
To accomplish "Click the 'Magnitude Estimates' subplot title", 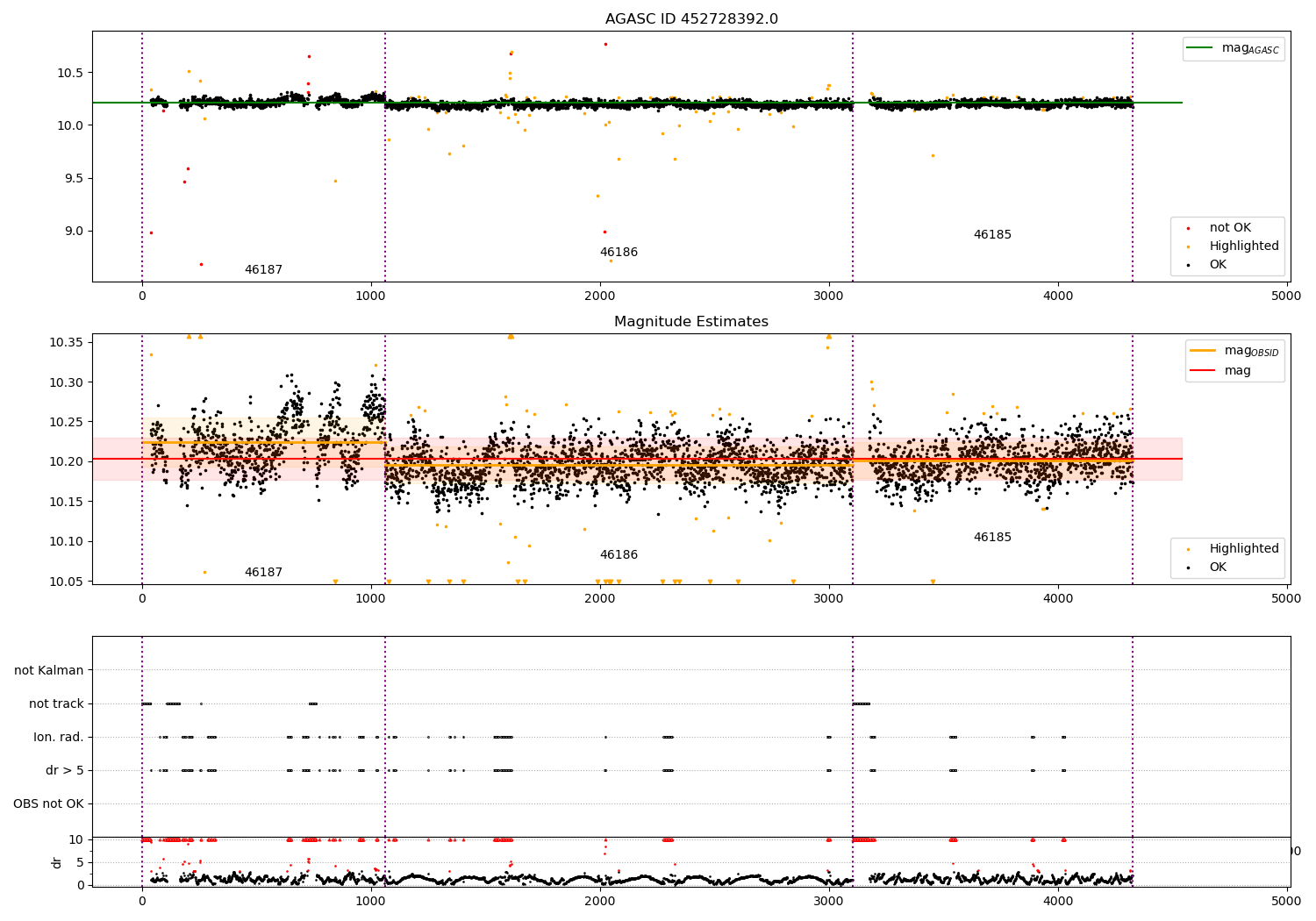I will click(691, 322).
